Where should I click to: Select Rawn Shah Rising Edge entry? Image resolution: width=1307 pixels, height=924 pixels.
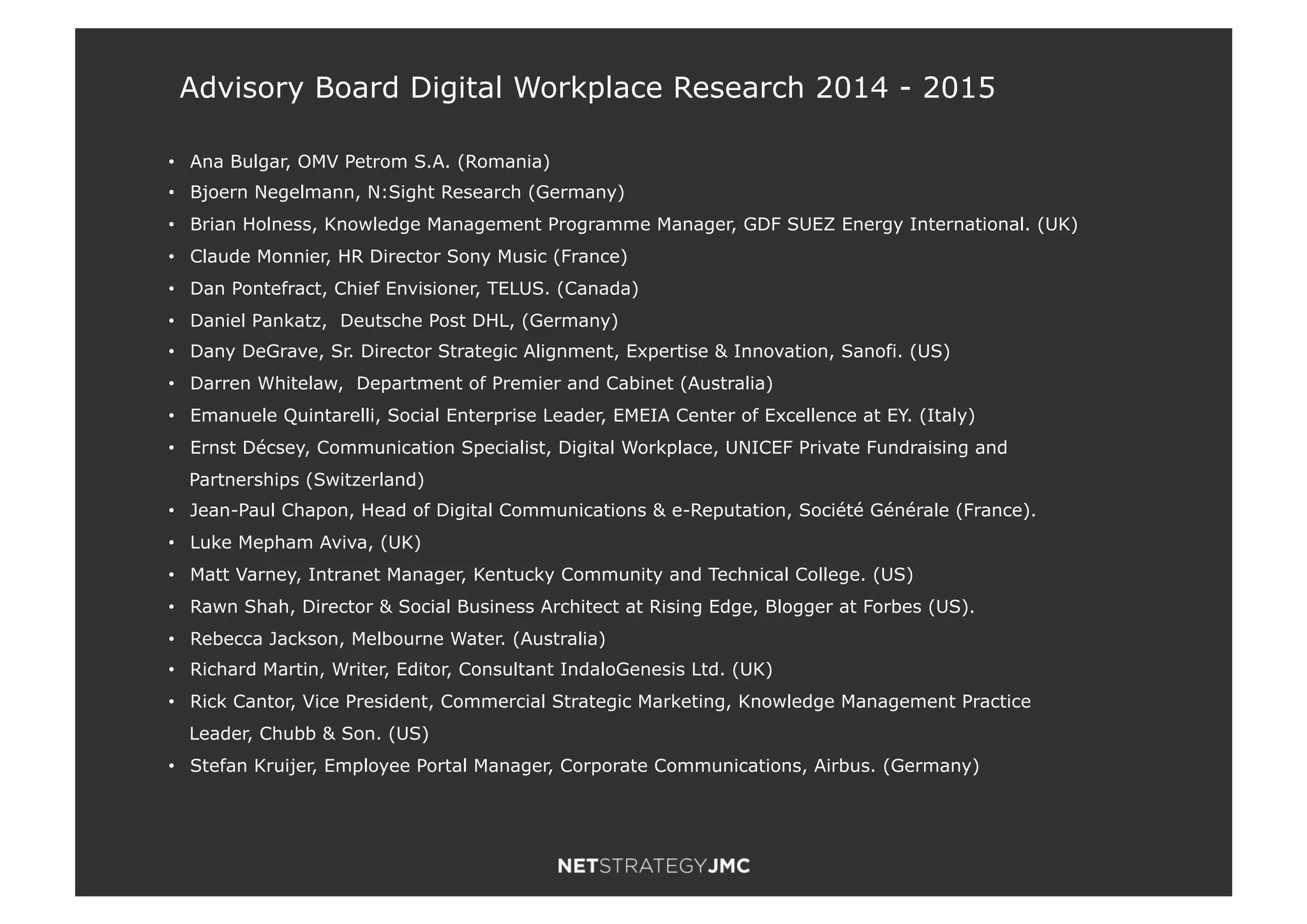click(581, 607)
